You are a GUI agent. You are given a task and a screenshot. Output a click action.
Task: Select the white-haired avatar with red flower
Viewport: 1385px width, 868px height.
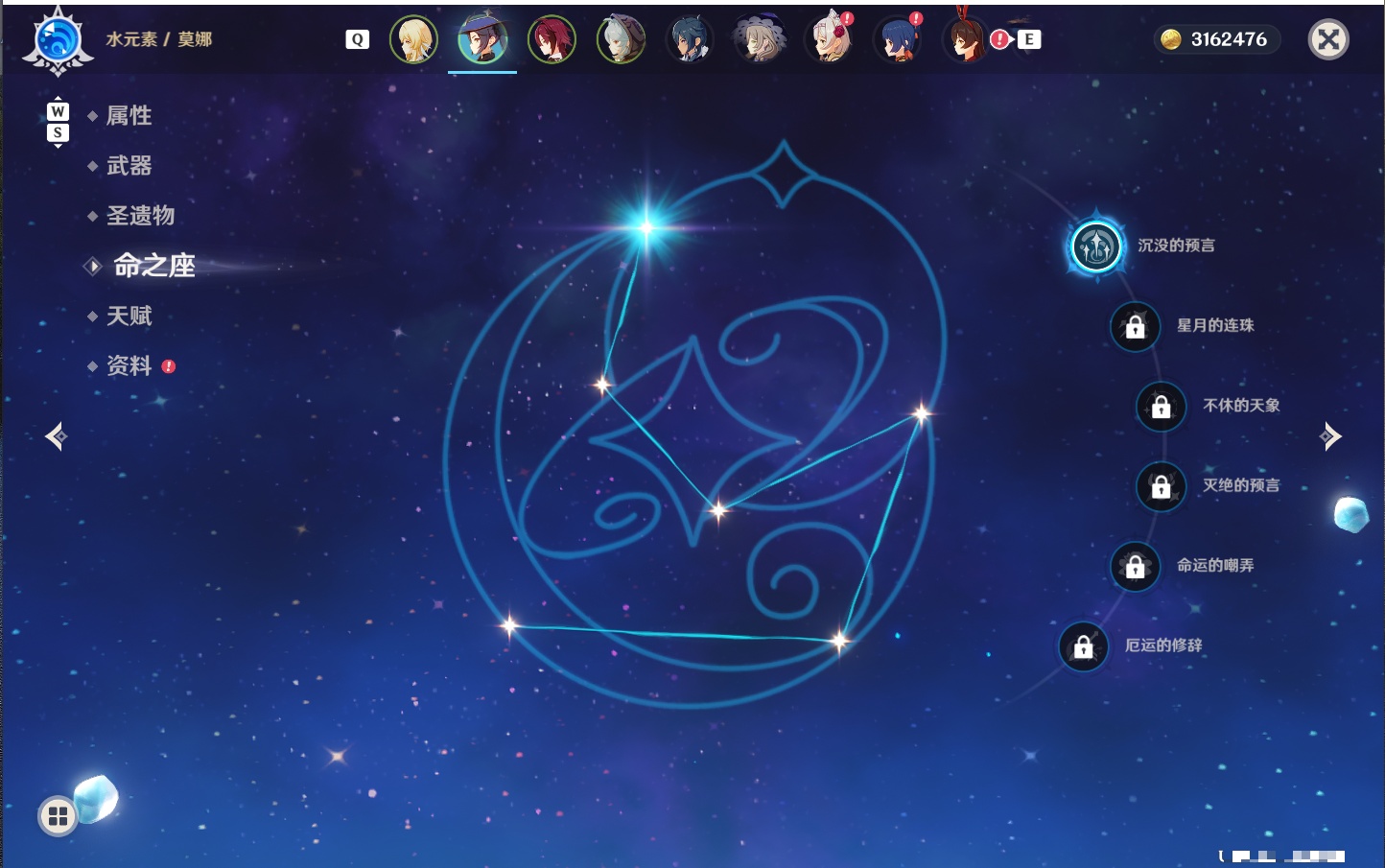(x=829, y=39)
